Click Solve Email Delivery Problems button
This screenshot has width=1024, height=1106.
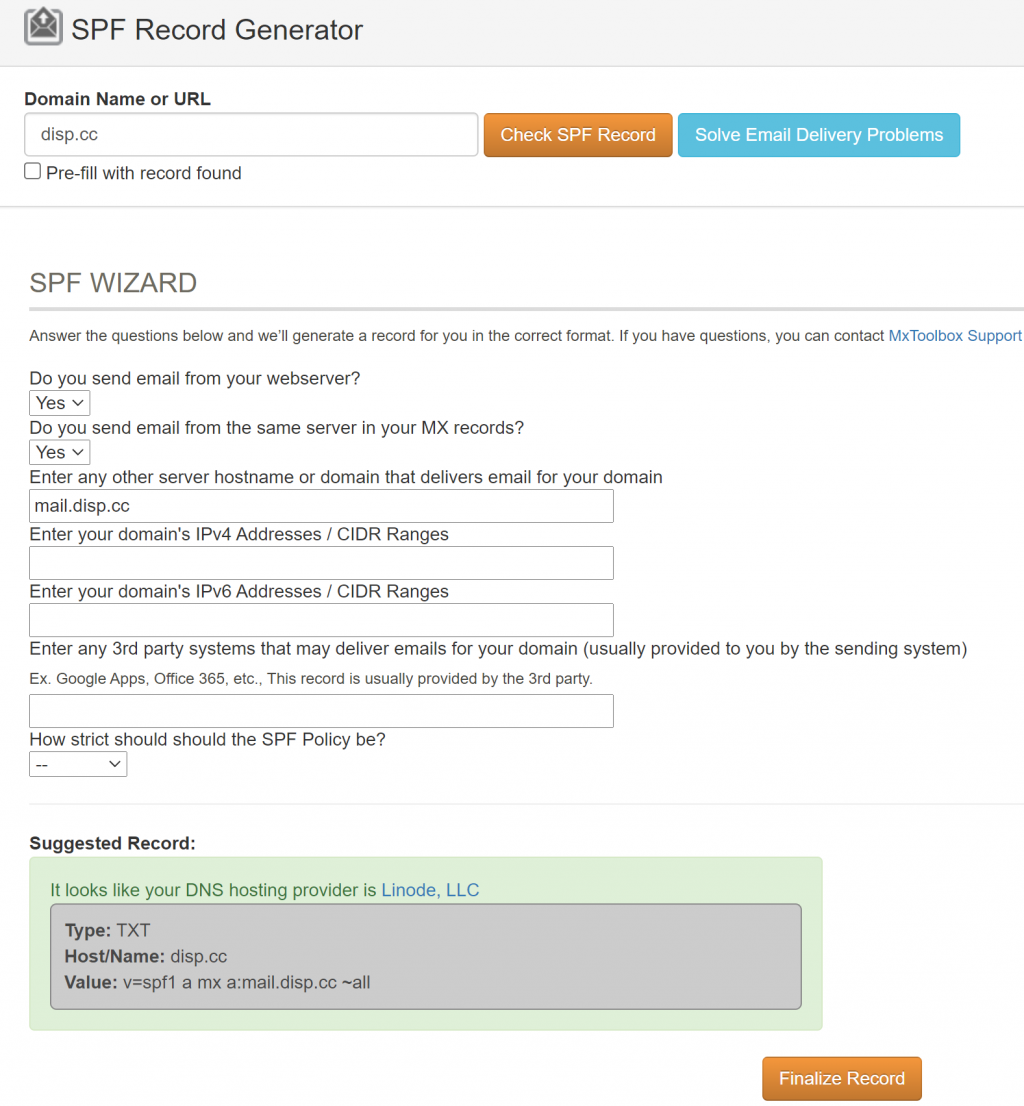tap(818, 135)
